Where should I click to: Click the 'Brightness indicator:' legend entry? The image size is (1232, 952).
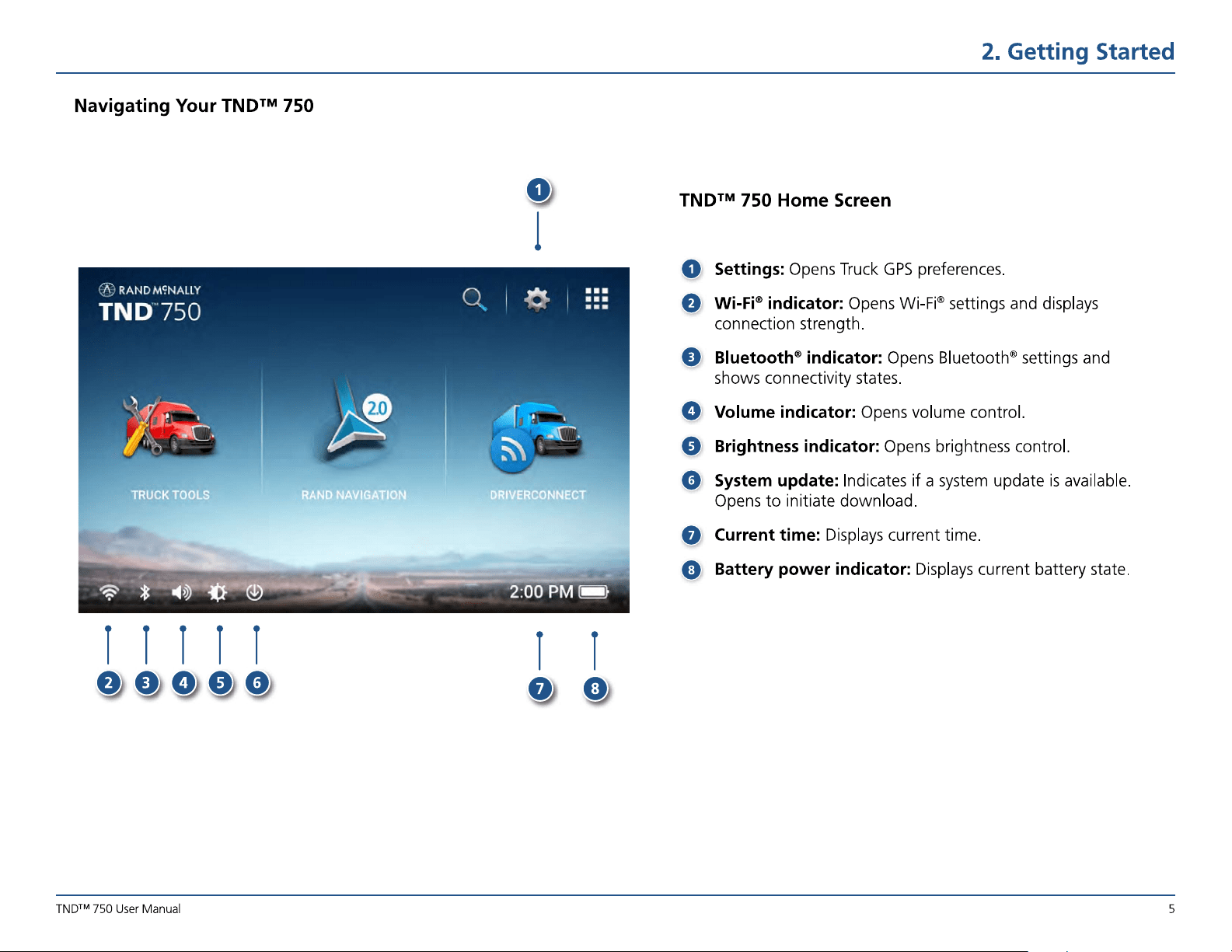pos(797,447)
